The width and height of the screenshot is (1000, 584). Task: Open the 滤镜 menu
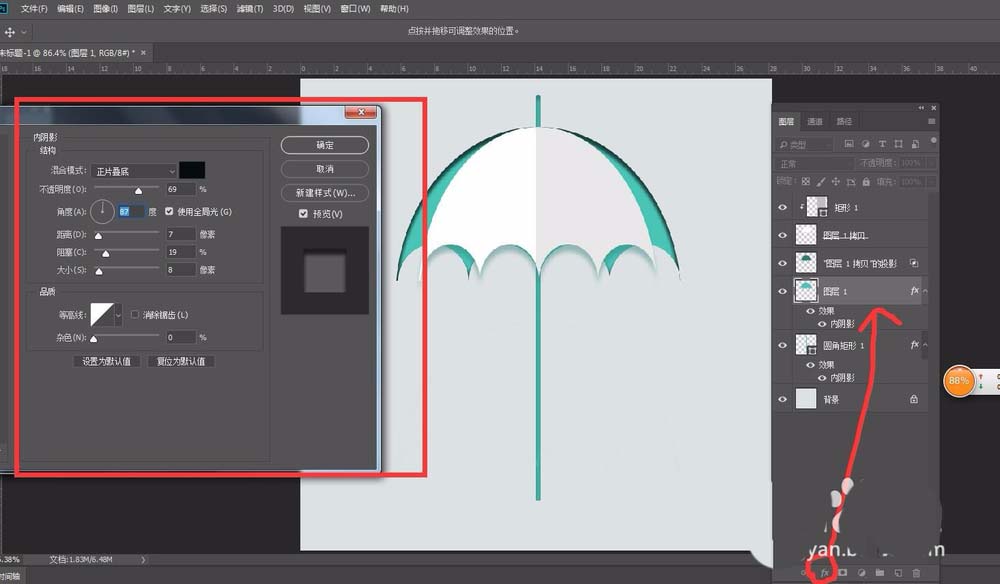(247, 8)
